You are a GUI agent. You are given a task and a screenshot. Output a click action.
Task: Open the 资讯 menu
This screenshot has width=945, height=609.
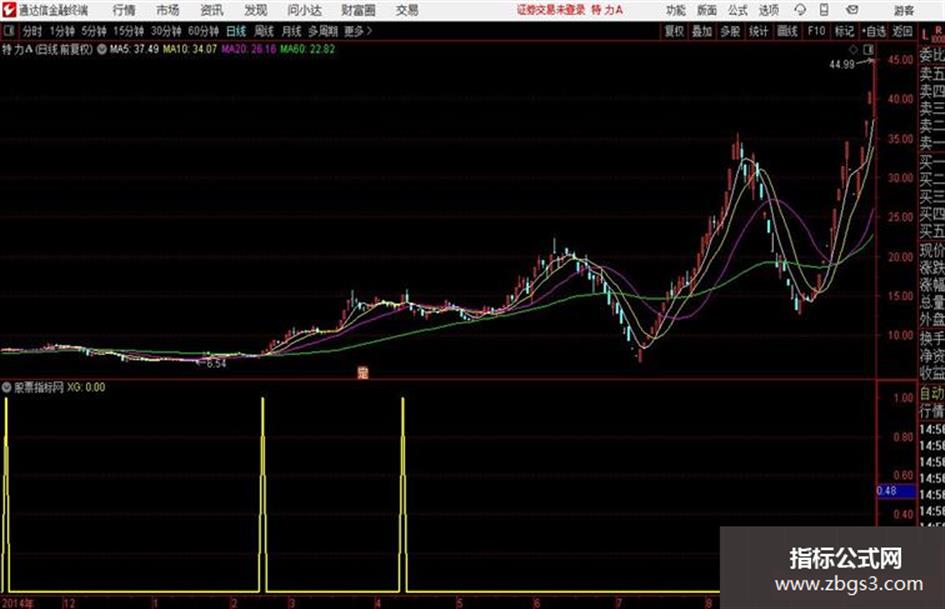click(x=212, y=10)
